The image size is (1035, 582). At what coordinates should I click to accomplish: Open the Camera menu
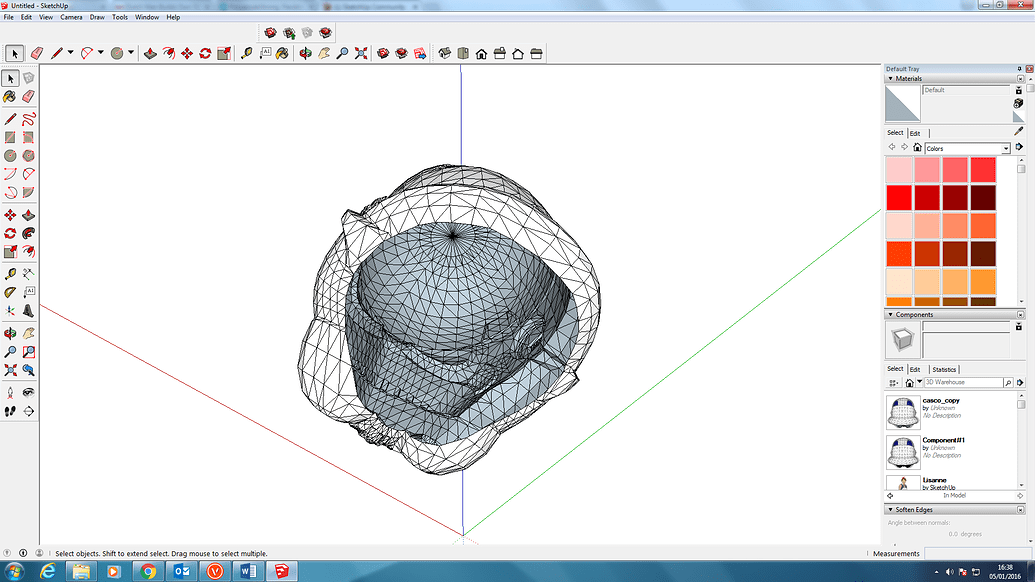(71, 17)
